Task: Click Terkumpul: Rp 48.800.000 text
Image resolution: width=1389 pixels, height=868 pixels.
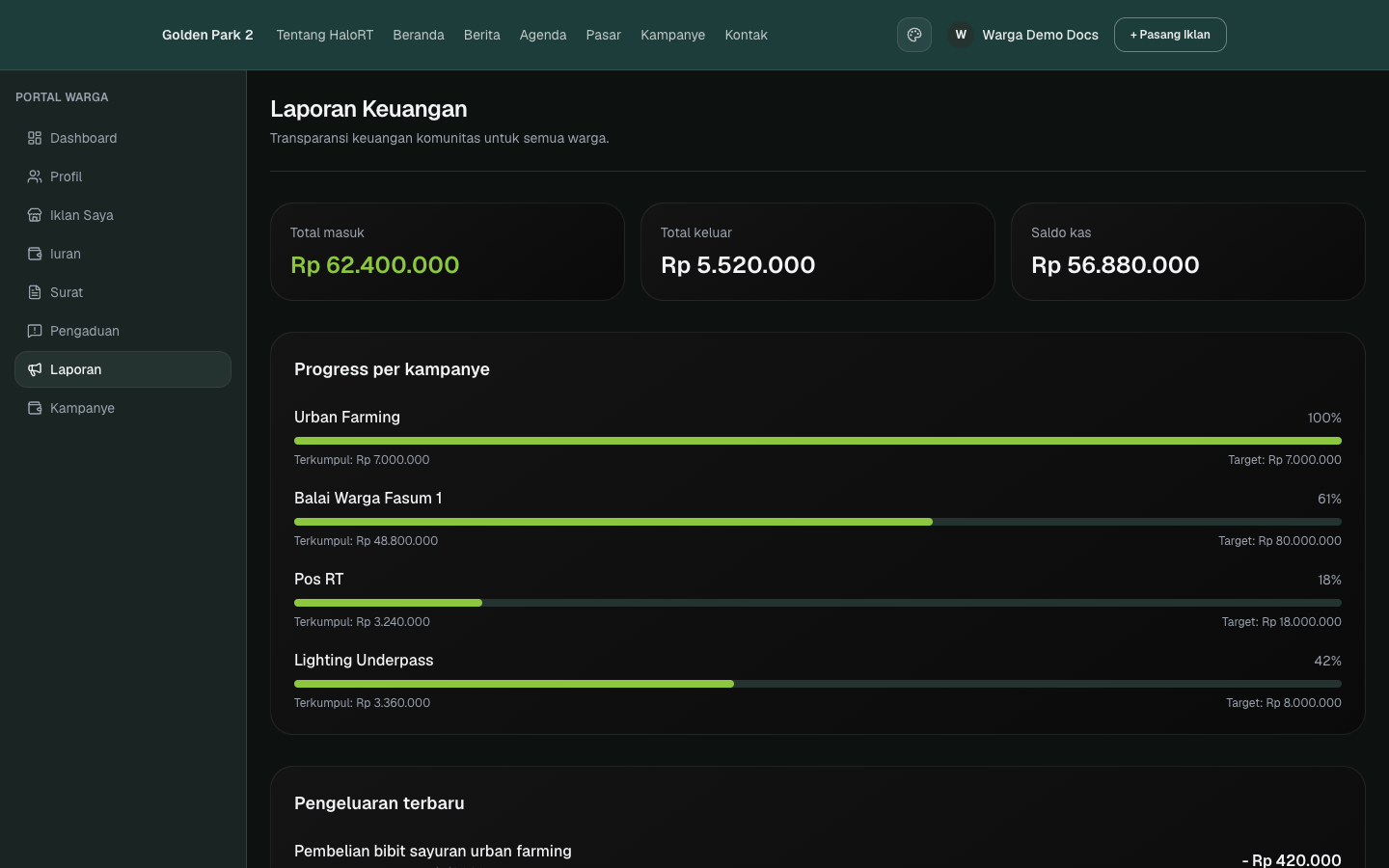Action: pos(366,541)
